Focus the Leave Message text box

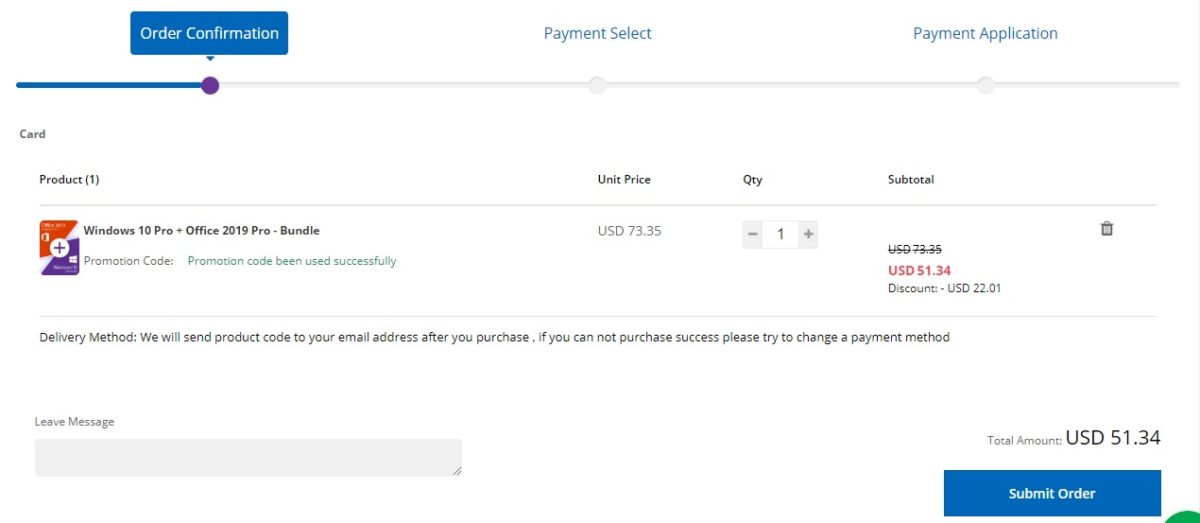[248, 457]
